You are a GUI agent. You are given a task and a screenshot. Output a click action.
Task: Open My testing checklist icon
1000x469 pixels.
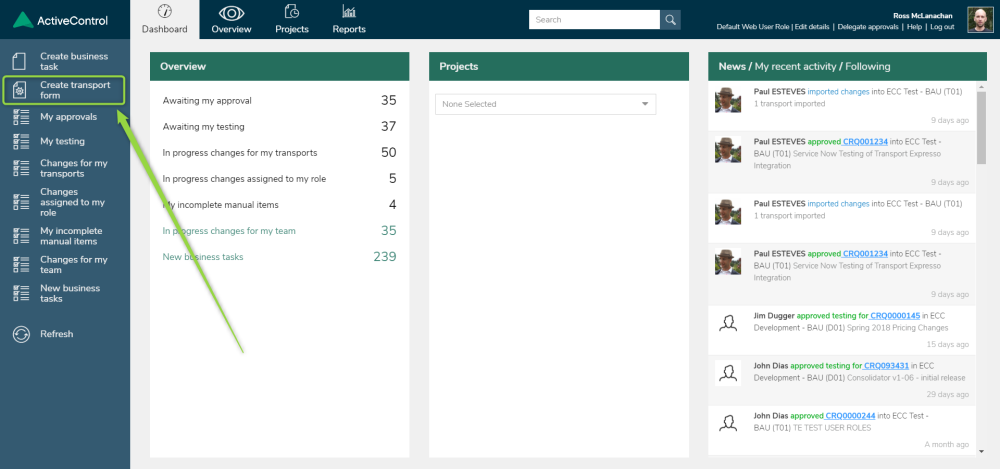[x=21, y=141]
